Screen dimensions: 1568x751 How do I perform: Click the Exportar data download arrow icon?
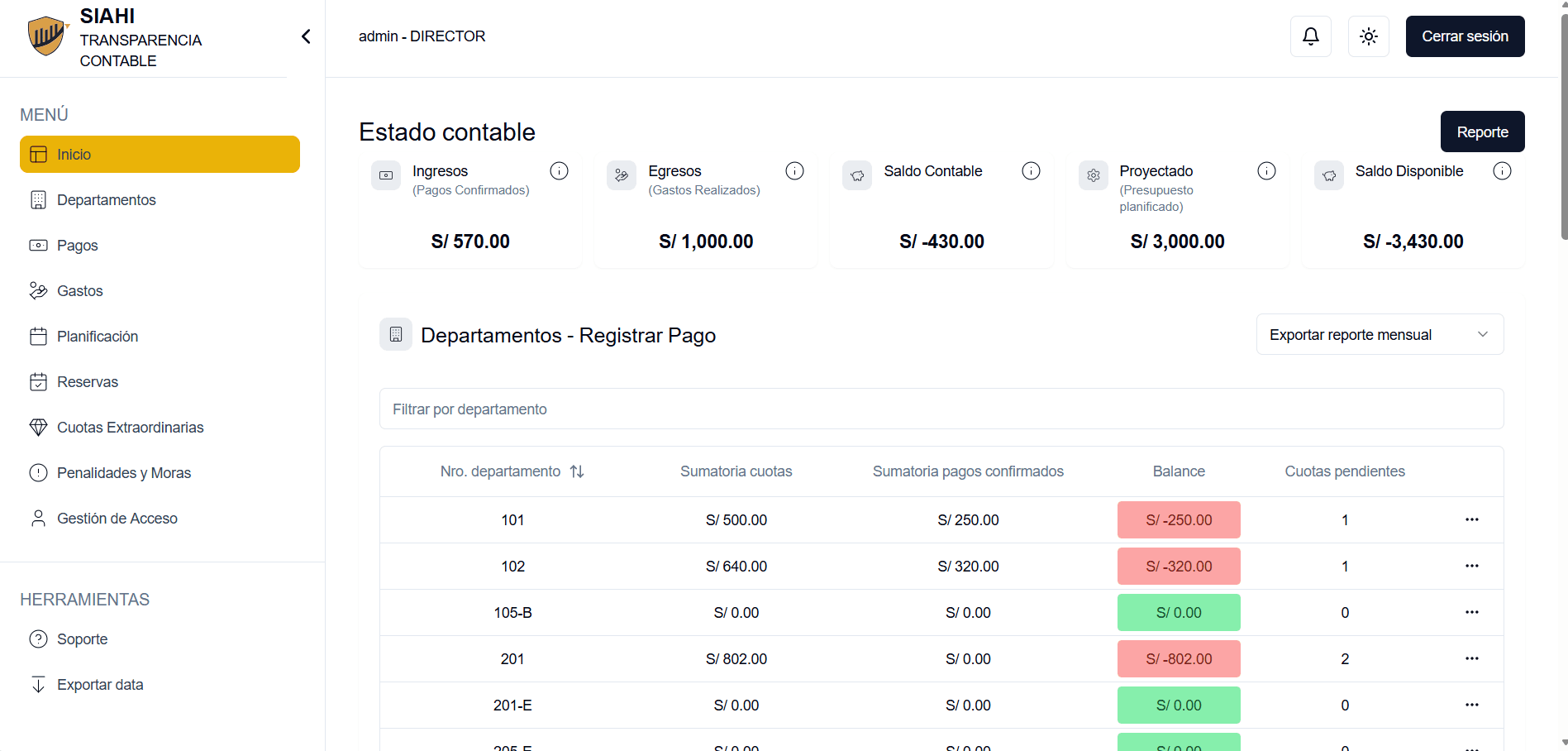point(38,685)
